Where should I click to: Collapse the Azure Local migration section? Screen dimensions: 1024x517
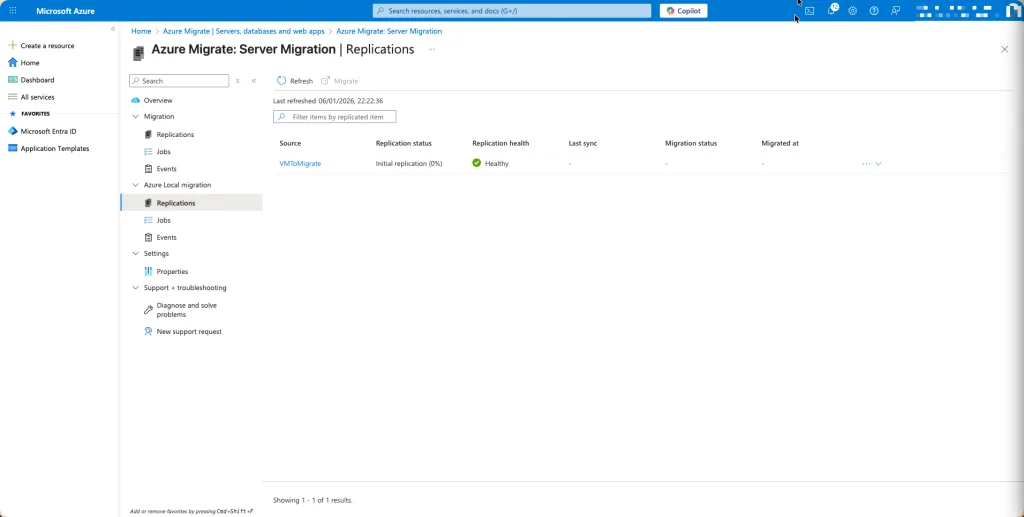click(x=136, y=185)
